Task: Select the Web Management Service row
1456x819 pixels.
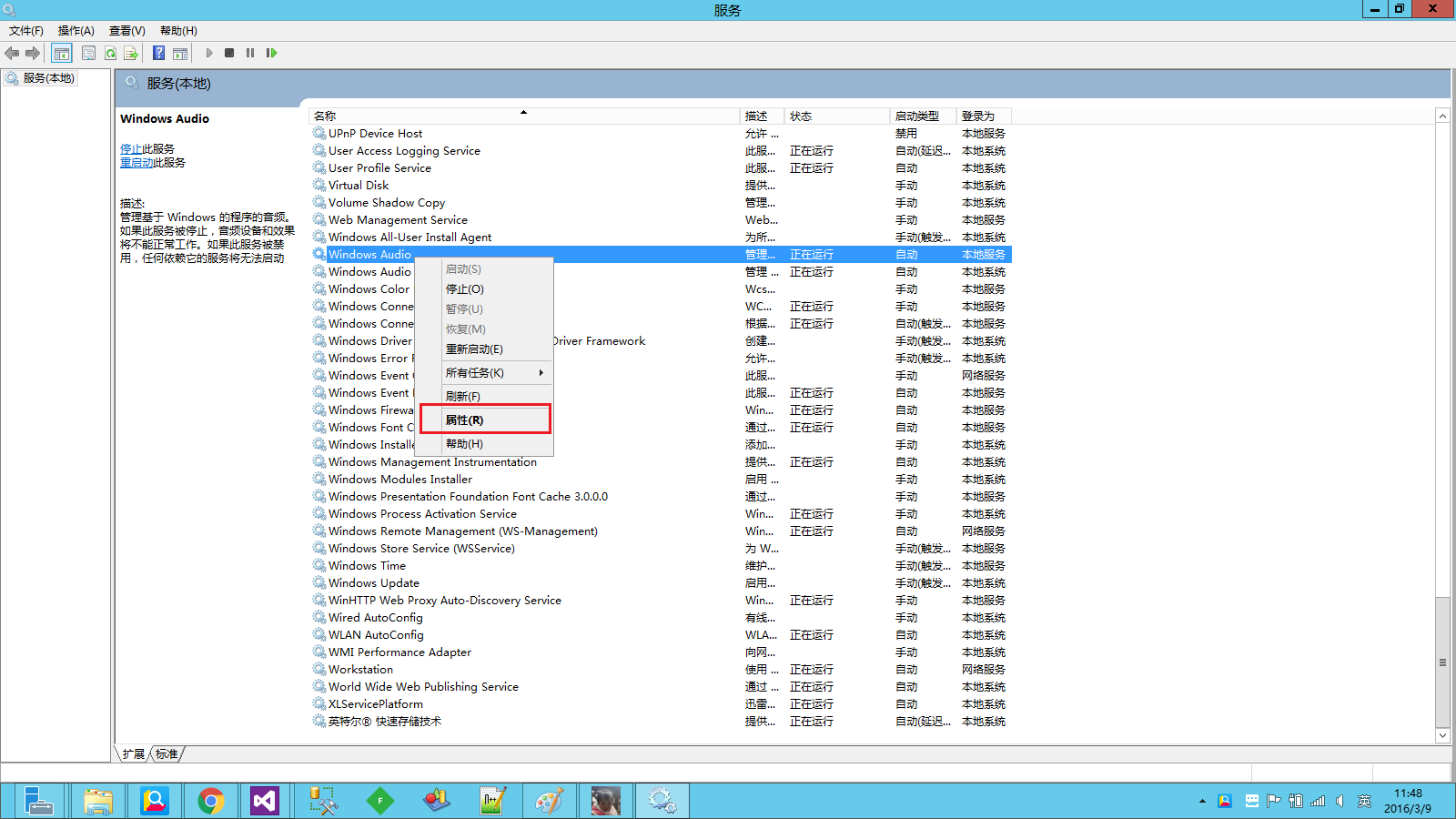Action: point(661,220)
